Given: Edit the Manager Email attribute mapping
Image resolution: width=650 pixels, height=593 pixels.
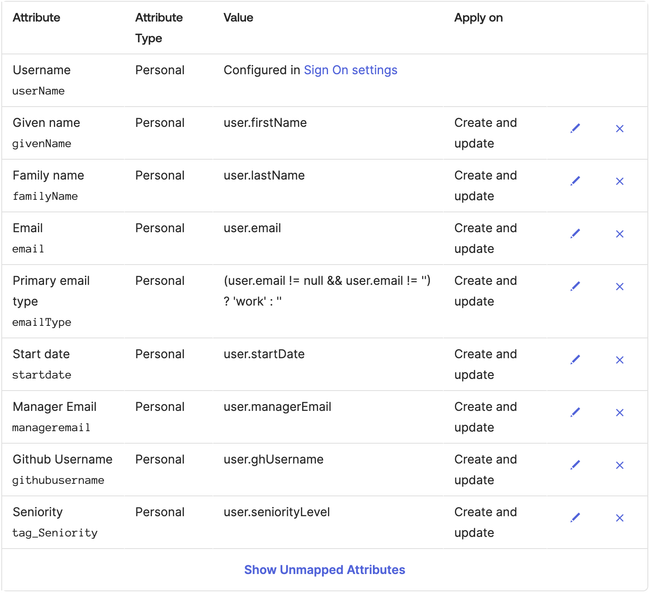Looking at the screenshot, I should [575, 413].
